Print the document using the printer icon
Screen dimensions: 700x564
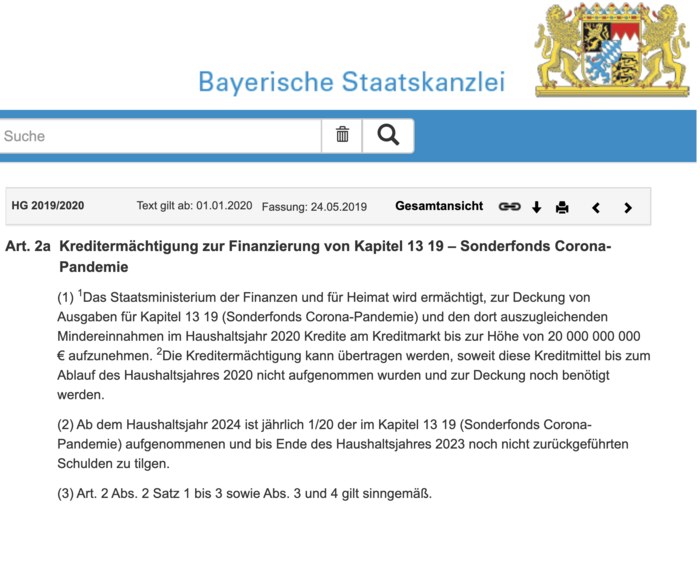(562, 207)
